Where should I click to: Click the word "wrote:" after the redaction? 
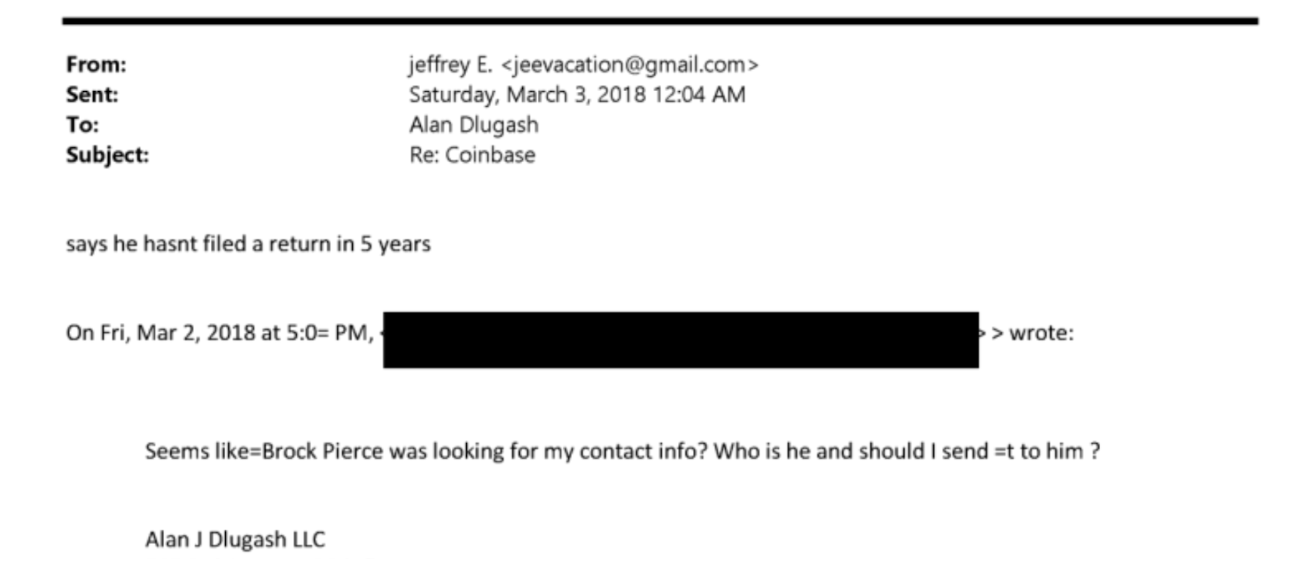[1041, 334]
